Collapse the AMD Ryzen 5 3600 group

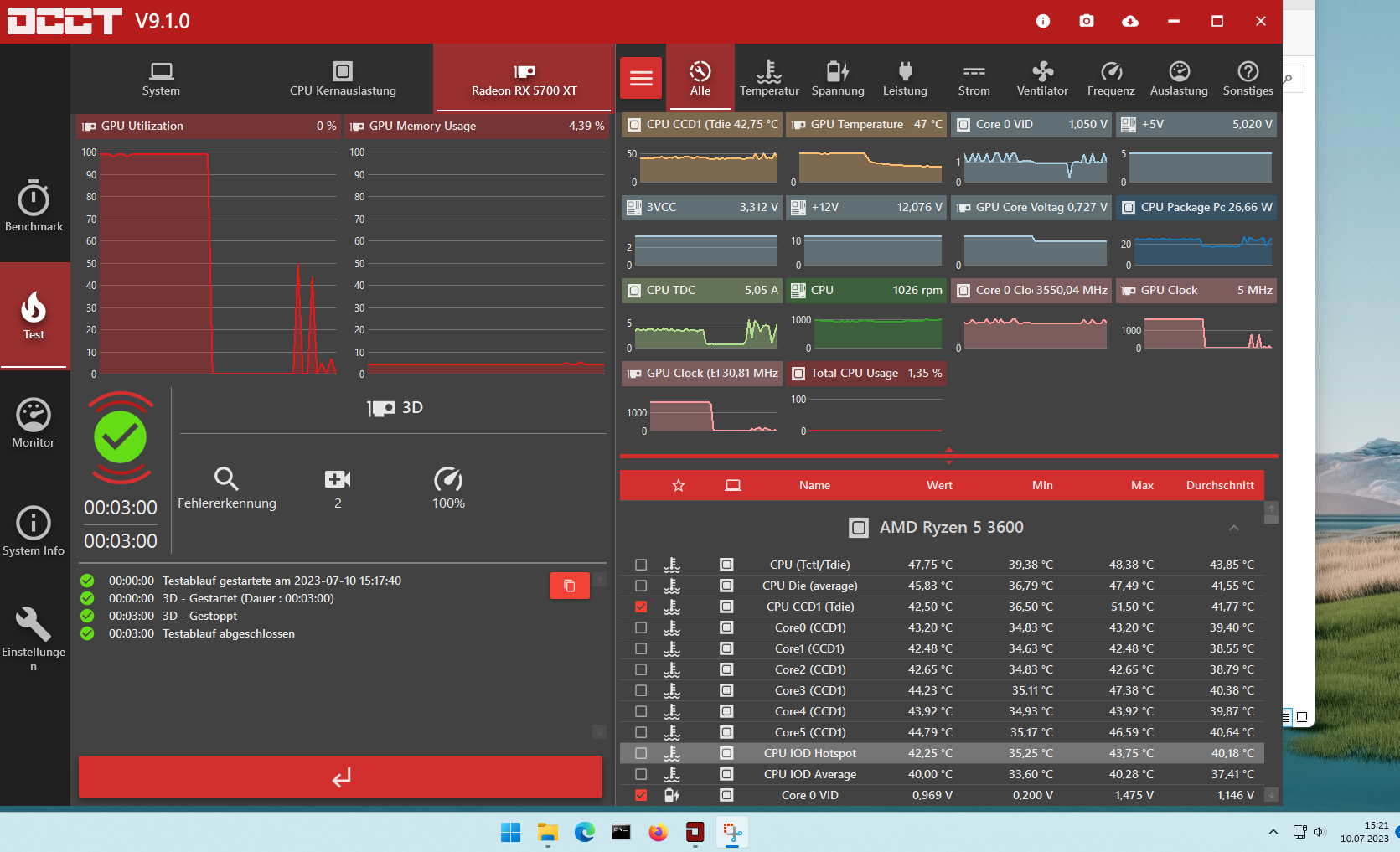coord(1233,528)
